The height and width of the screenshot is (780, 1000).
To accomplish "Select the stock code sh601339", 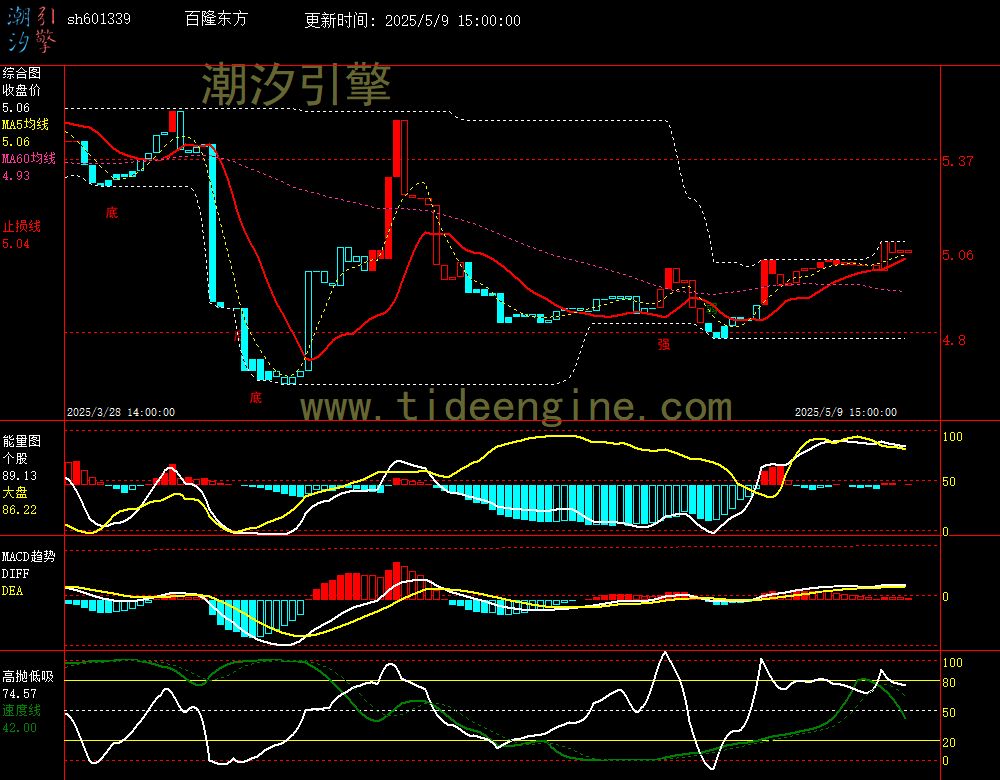I will (99, 19).
